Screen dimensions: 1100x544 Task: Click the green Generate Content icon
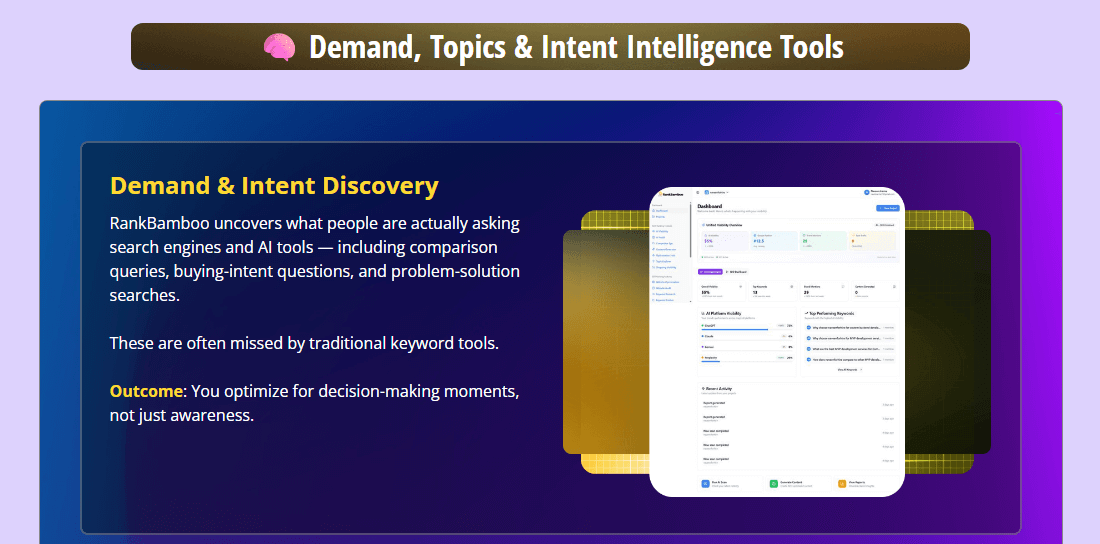coord(773,483)
